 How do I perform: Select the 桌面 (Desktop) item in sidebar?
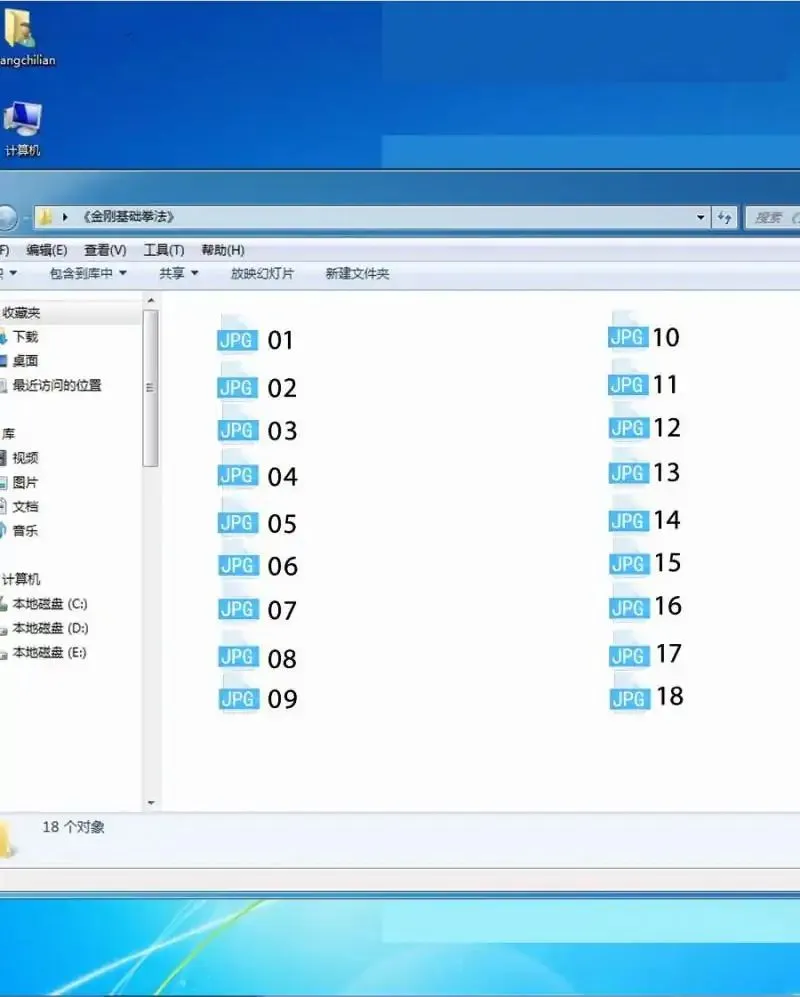coord(26,360)
